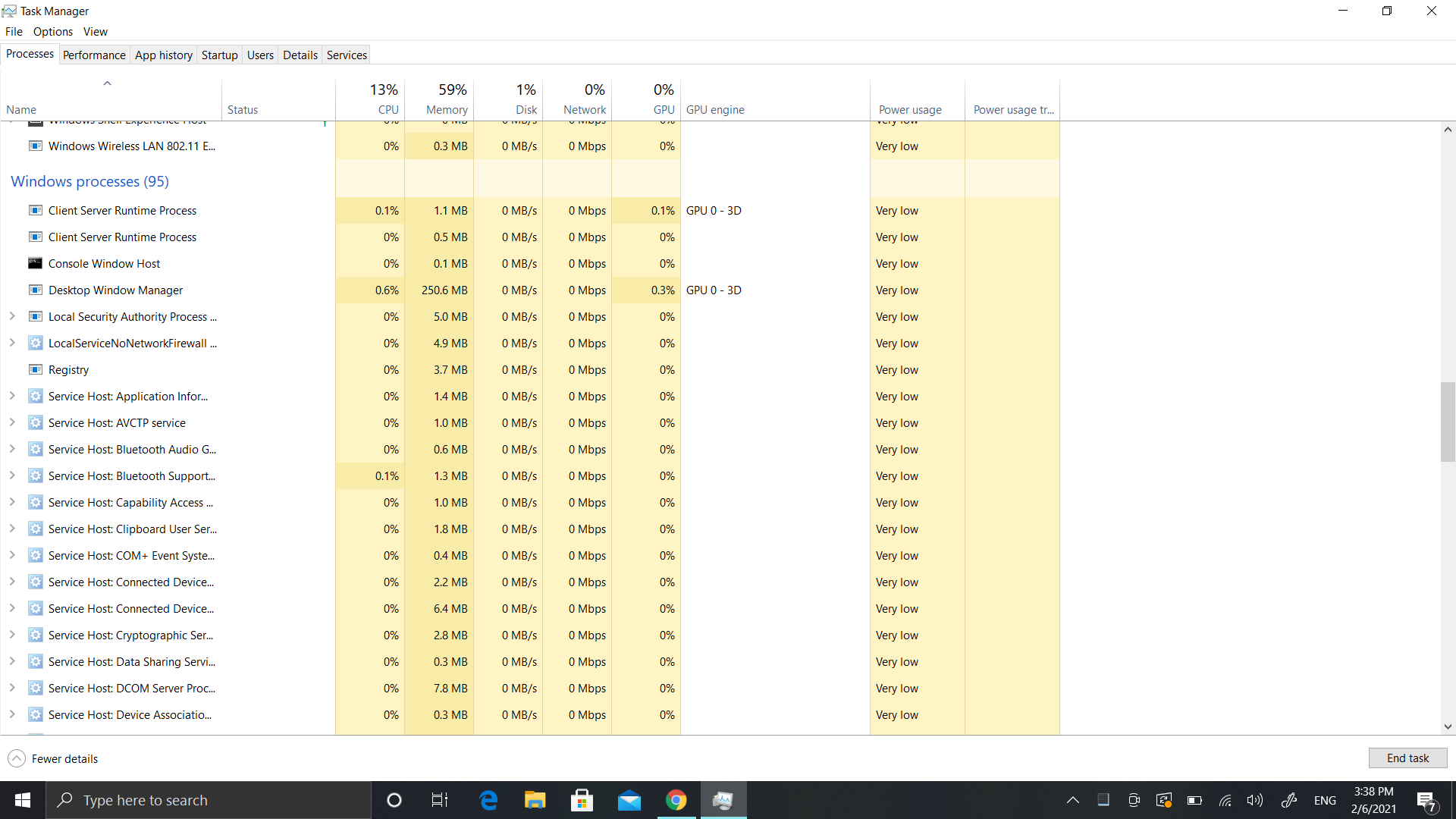
Task: Open the Mail app taskbar icon
Action: pyautogui.click(x=629, y=800)
